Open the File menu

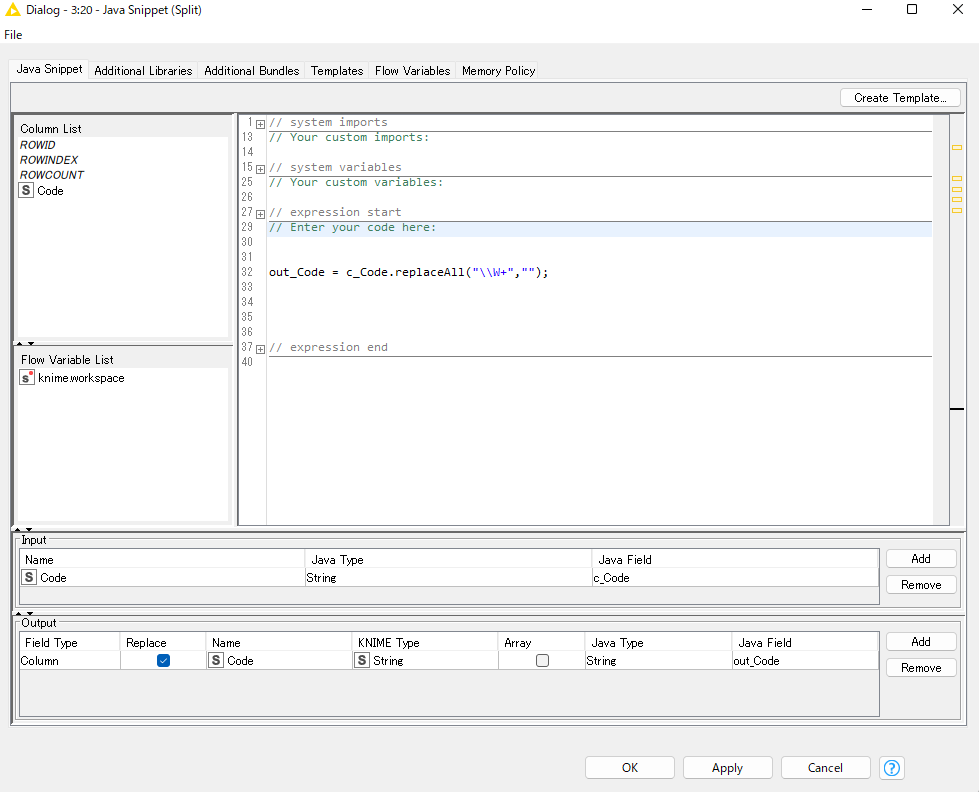click(13, 35)
